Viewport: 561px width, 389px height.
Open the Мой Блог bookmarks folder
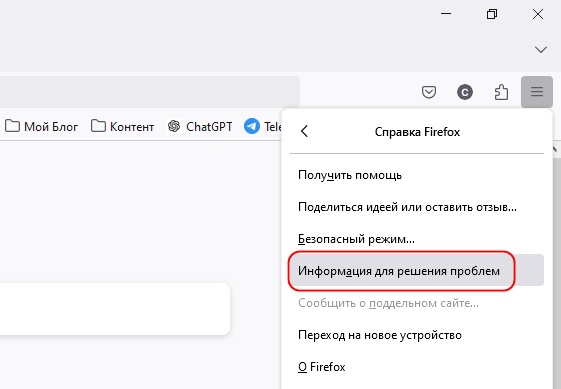coord(42,126)
